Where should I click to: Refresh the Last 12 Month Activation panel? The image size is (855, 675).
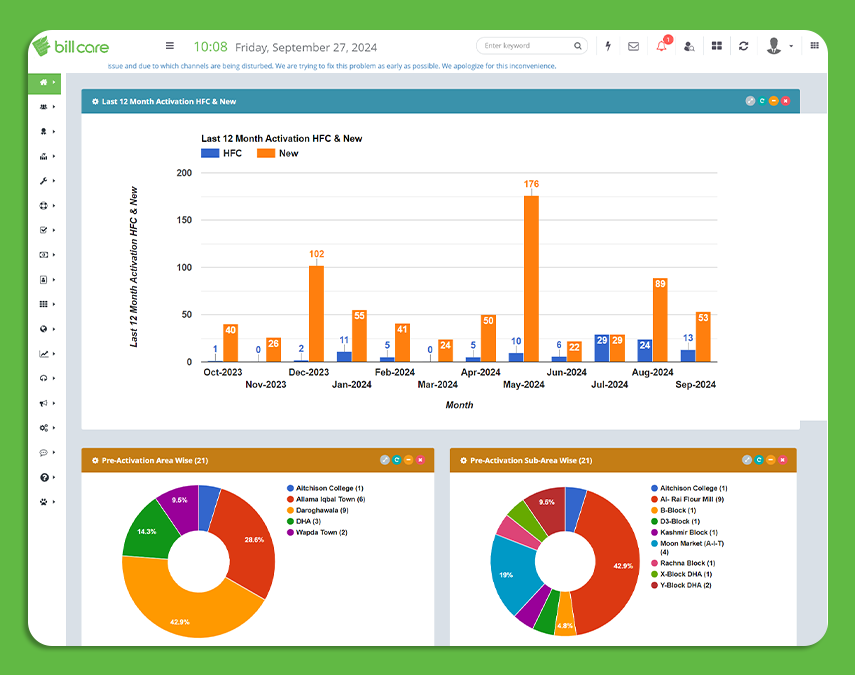[762, 101]
